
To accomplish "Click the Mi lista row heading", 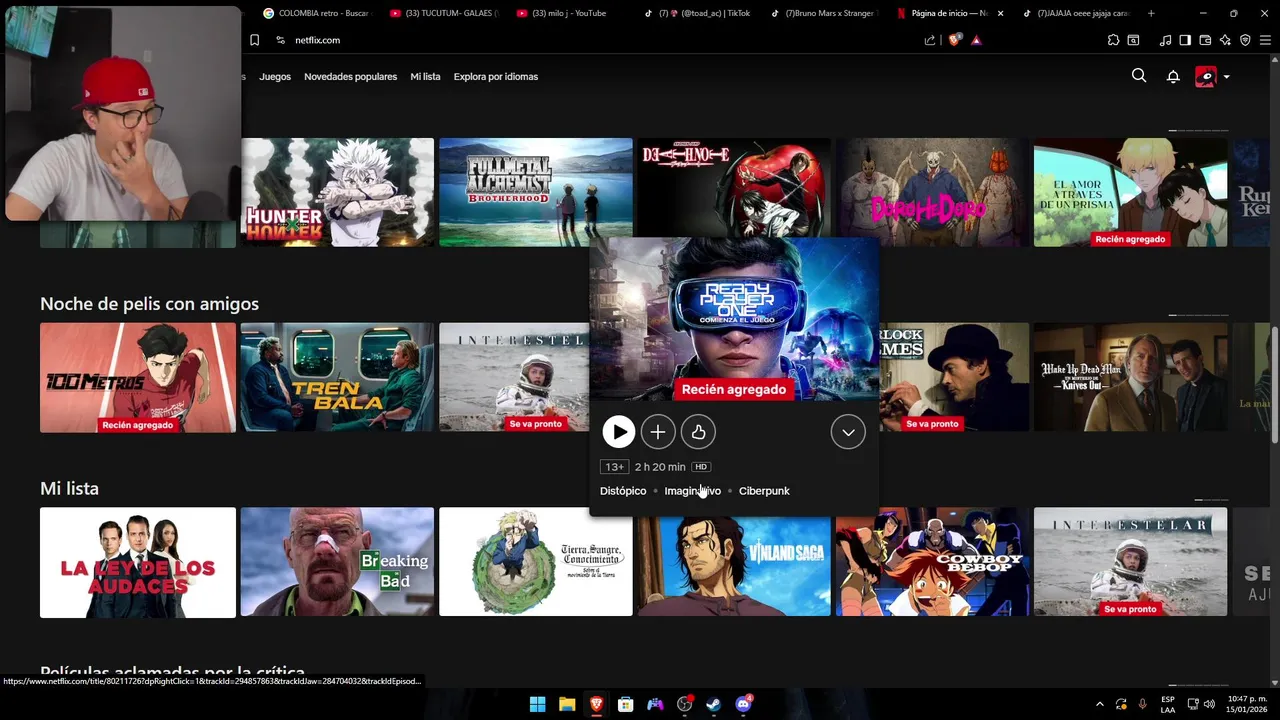I will click(69, 489).
